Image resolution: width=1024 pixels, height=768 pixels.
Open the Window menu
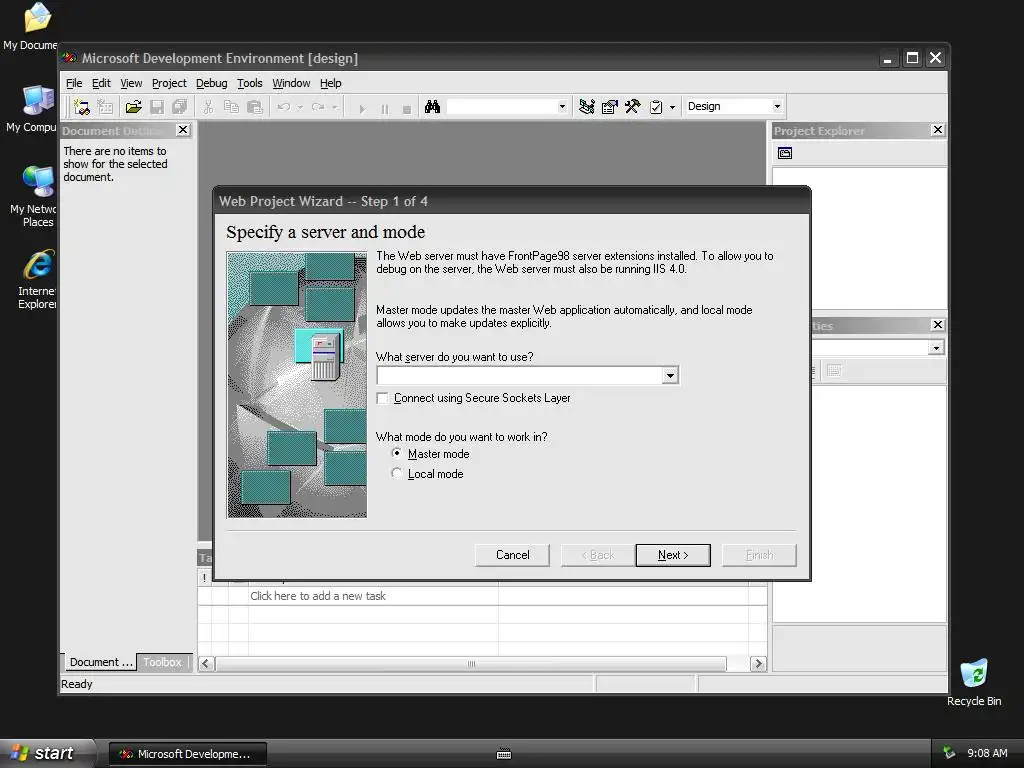291,83
